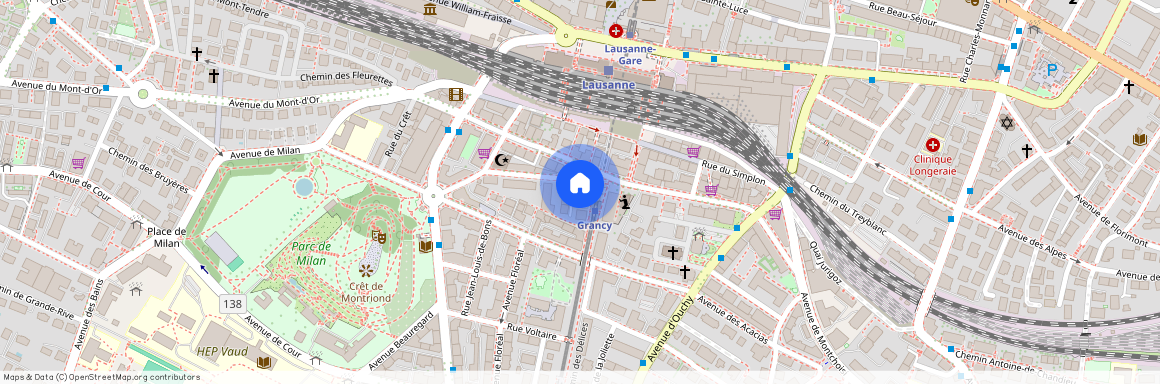Click the blue home location marker
This screenshot has height=384, width=1160.
coord(580,183)
